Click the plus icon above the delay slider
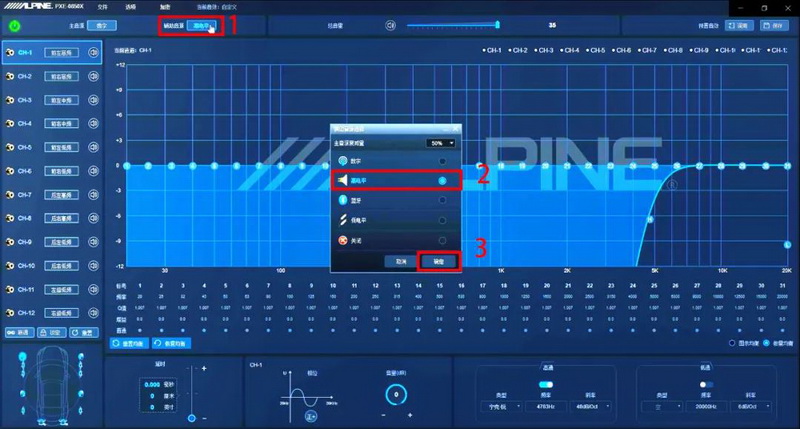 [x=204, y=368]
